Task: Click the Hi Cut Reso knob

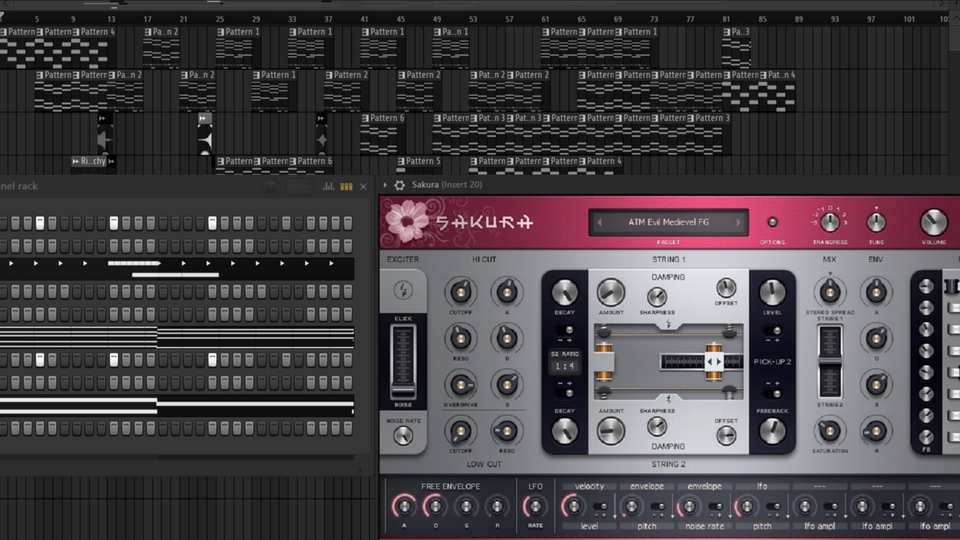Action: (460, 338)
